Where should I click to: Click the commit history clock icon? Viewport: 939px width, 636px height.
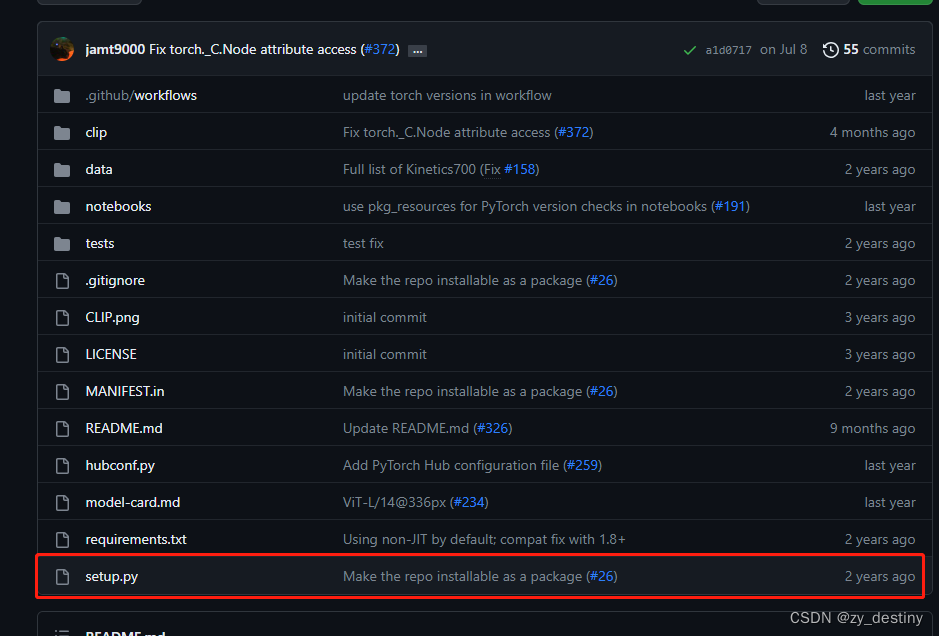coord(831,50)
